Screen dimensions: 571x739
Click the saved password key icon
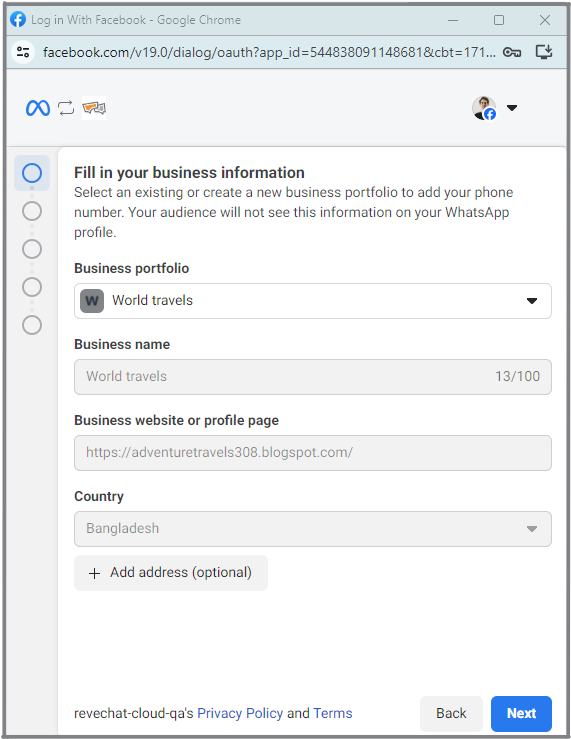coord(512,52)
